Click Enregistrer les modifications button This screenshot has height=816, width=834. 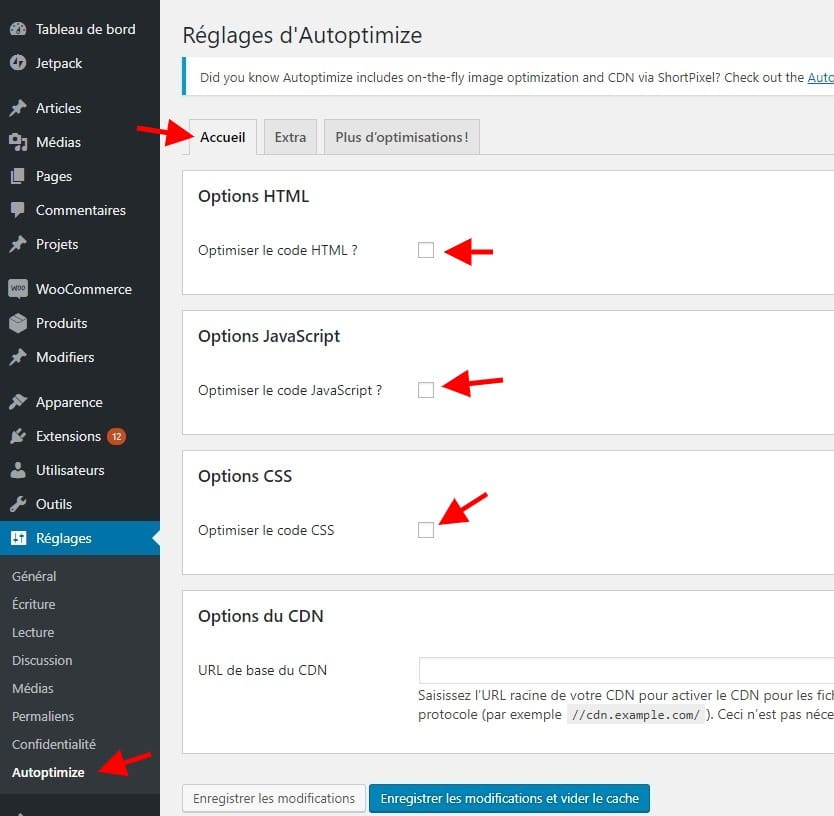pos(273,798)
